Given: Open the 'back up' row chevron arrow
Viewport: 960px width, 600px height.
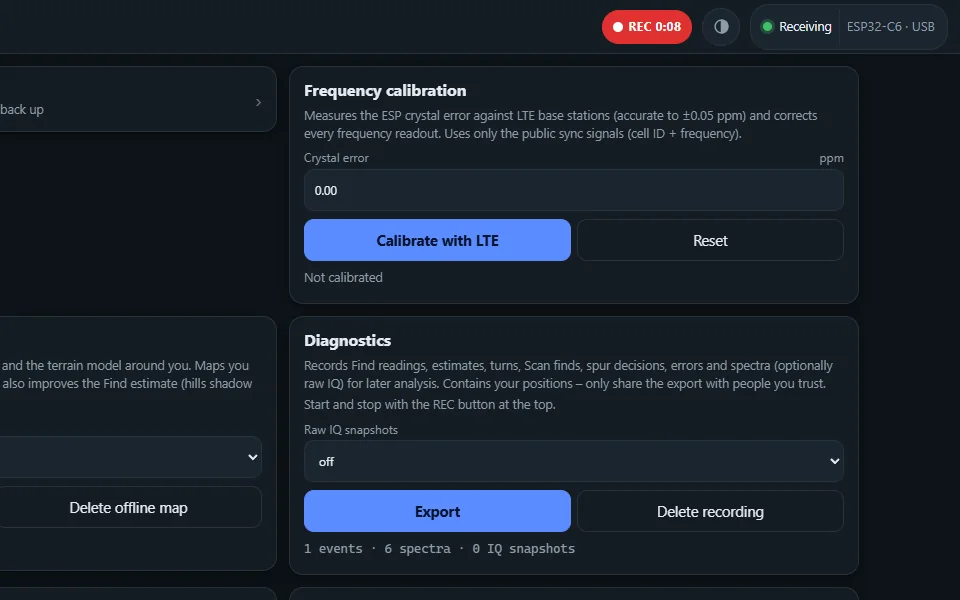Looking at the screenshot, I should pos(258,102).
